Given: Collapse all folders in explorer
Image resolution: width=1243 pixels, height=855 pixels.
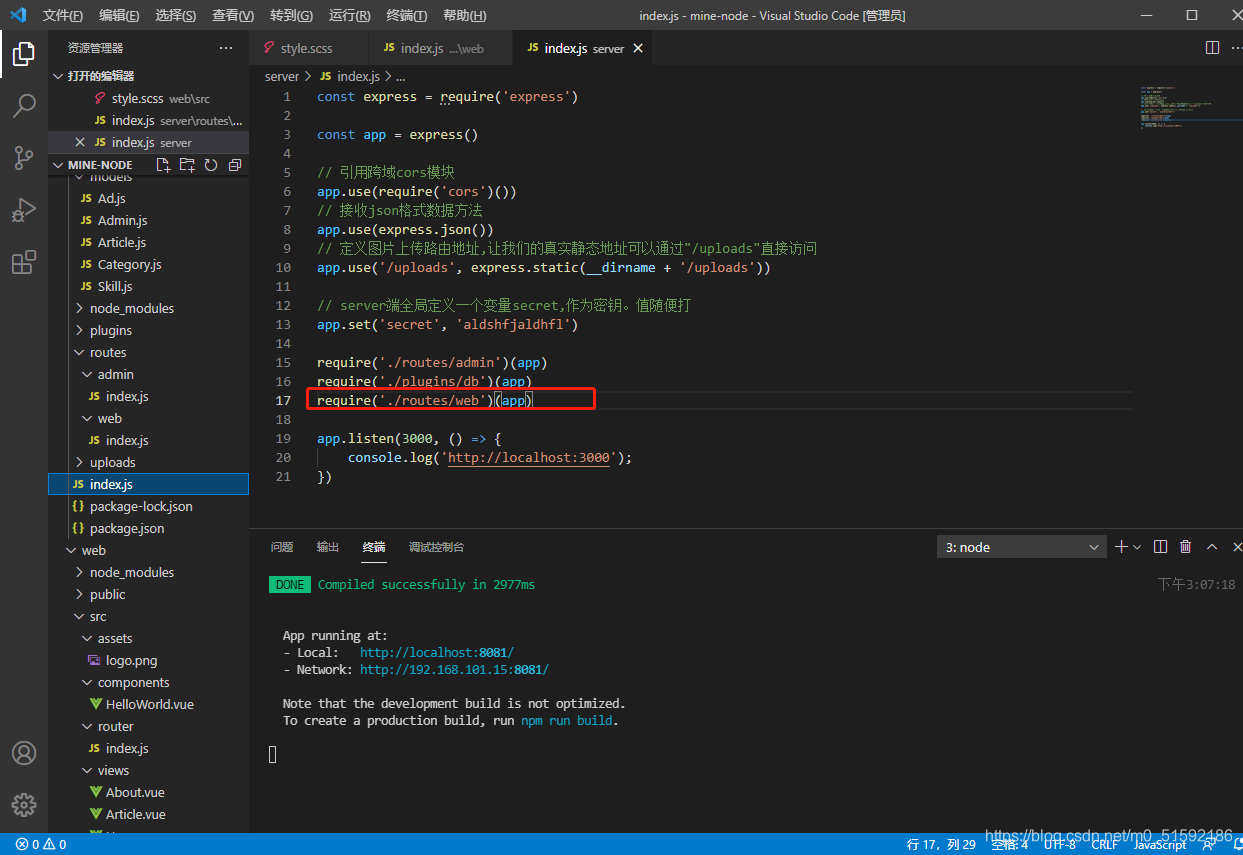Looking at the screenshot, I should click(235, 165).
